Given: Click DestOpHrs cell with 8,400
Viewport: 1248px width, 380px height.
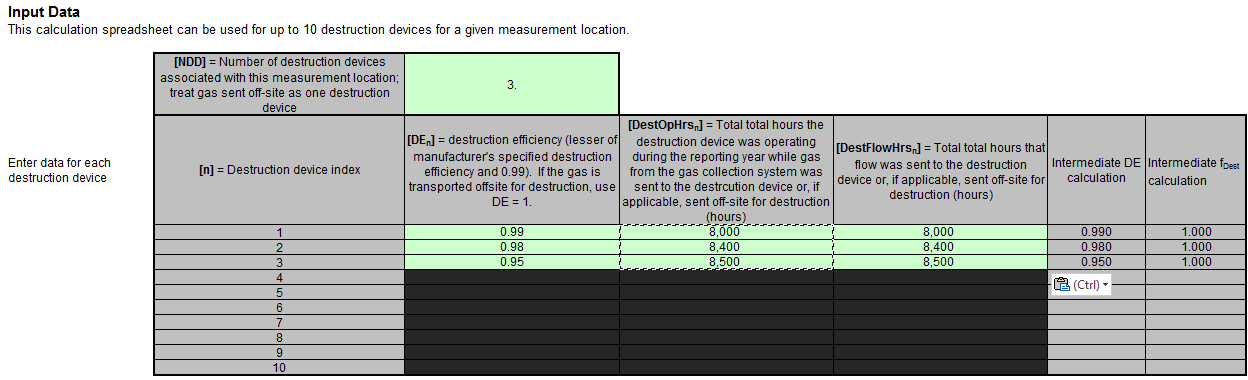Looking at the screenshot, I should 726,247.
